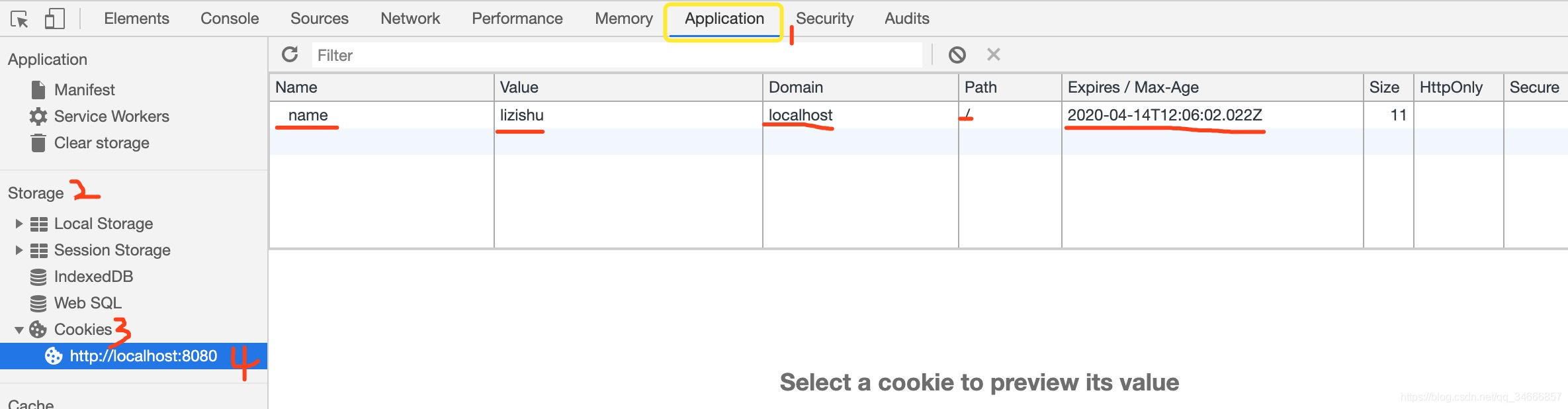Click the cookie icon beside http://localhost:8080
Viewport: 1568px width, 409px height.
[x=53, y=356]
